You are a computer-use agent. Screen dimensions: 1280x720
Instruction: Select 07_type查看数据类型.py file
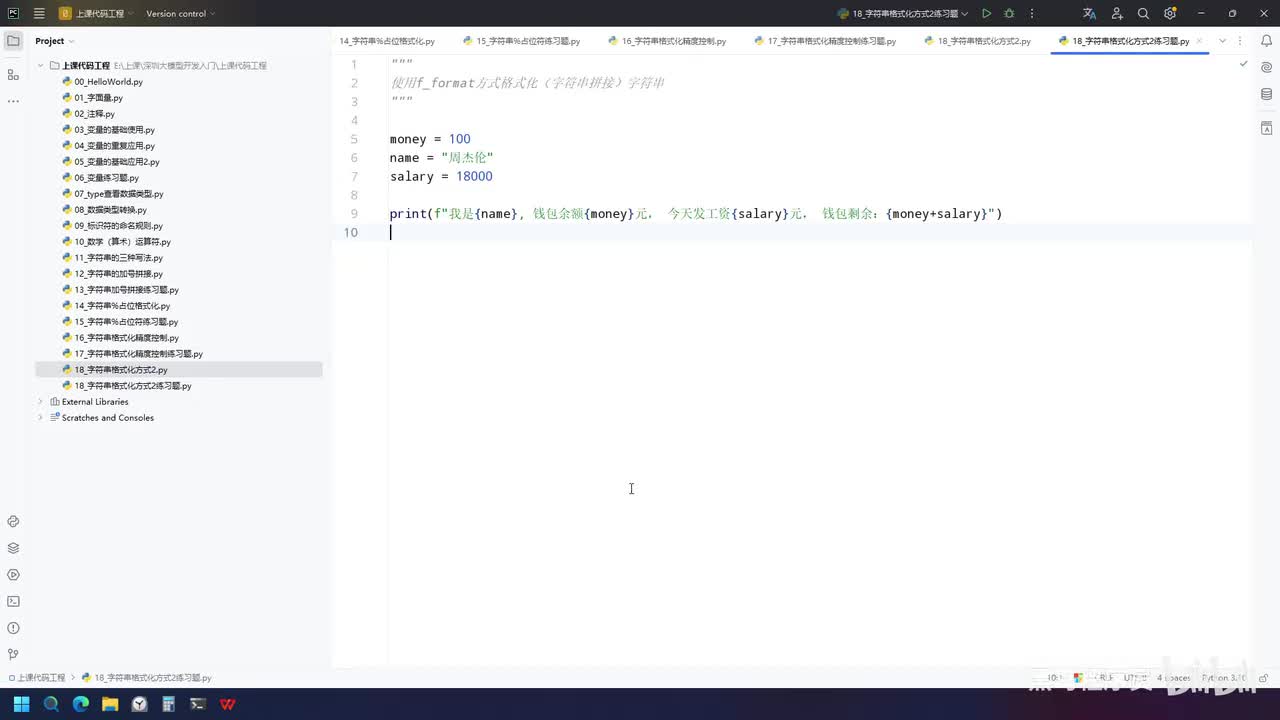point(118,194)
